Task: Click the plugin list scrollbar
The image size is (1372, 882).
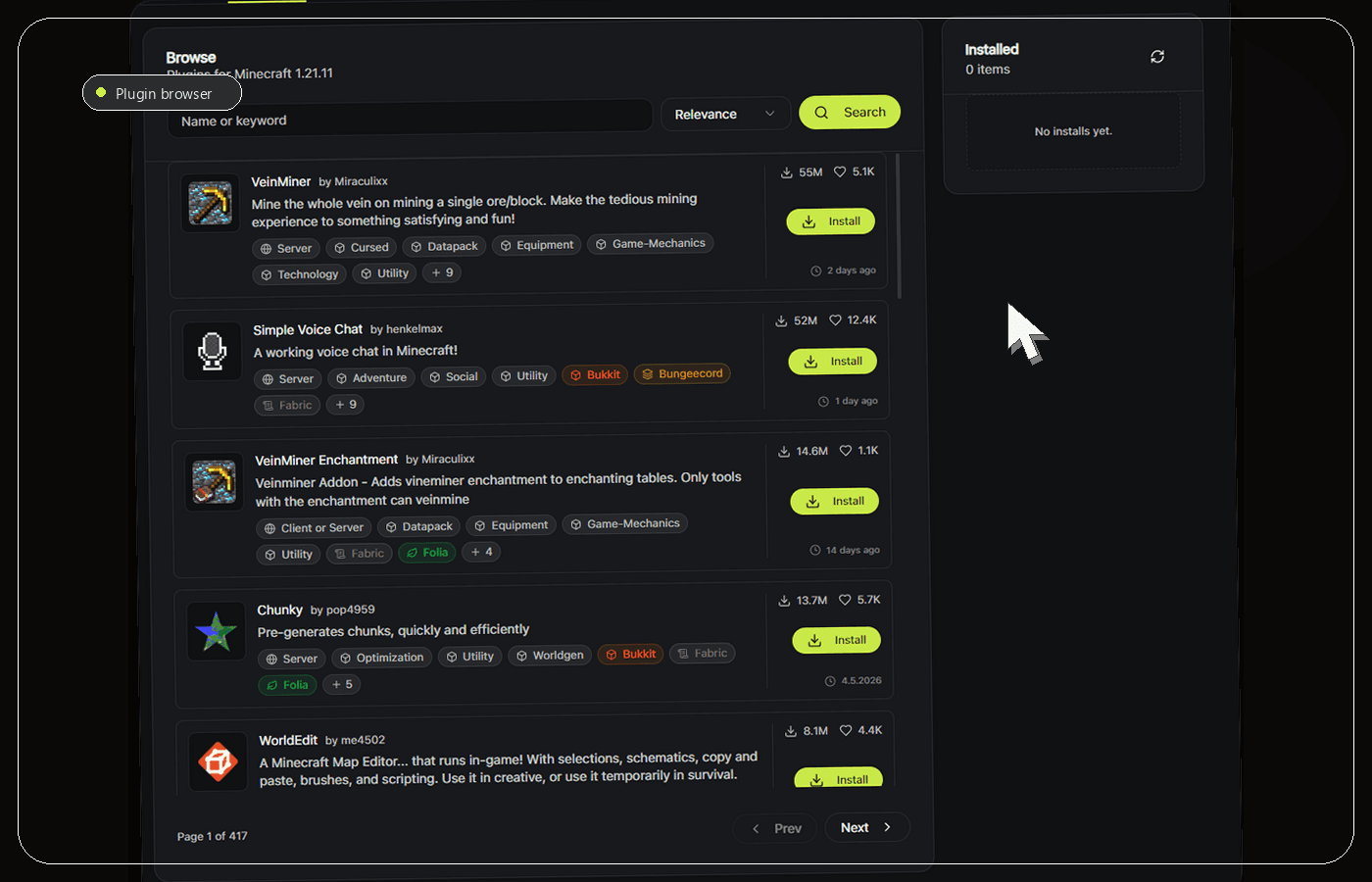Action: coord(899,226)
